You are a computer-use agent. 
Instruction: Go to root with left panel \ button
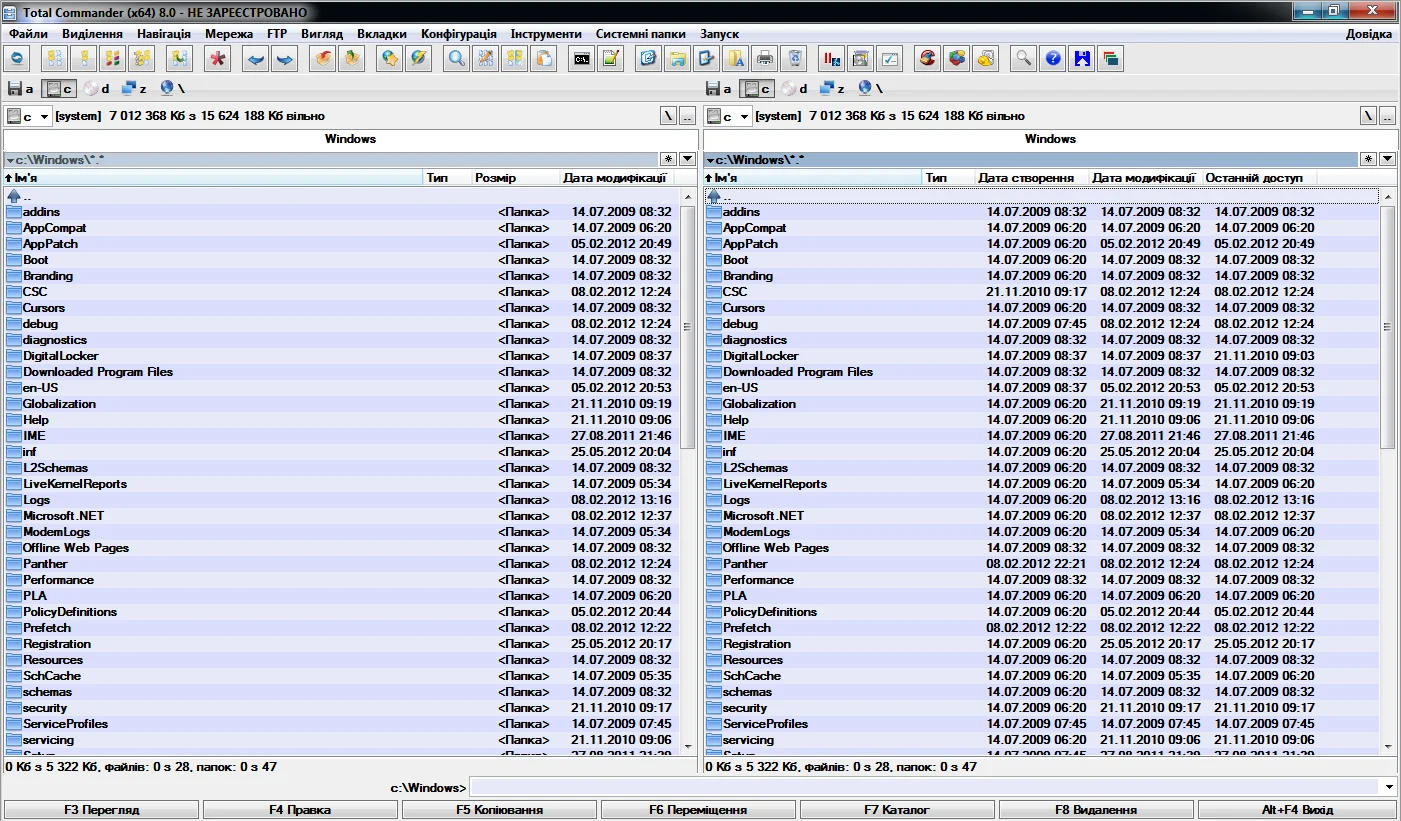668,116
